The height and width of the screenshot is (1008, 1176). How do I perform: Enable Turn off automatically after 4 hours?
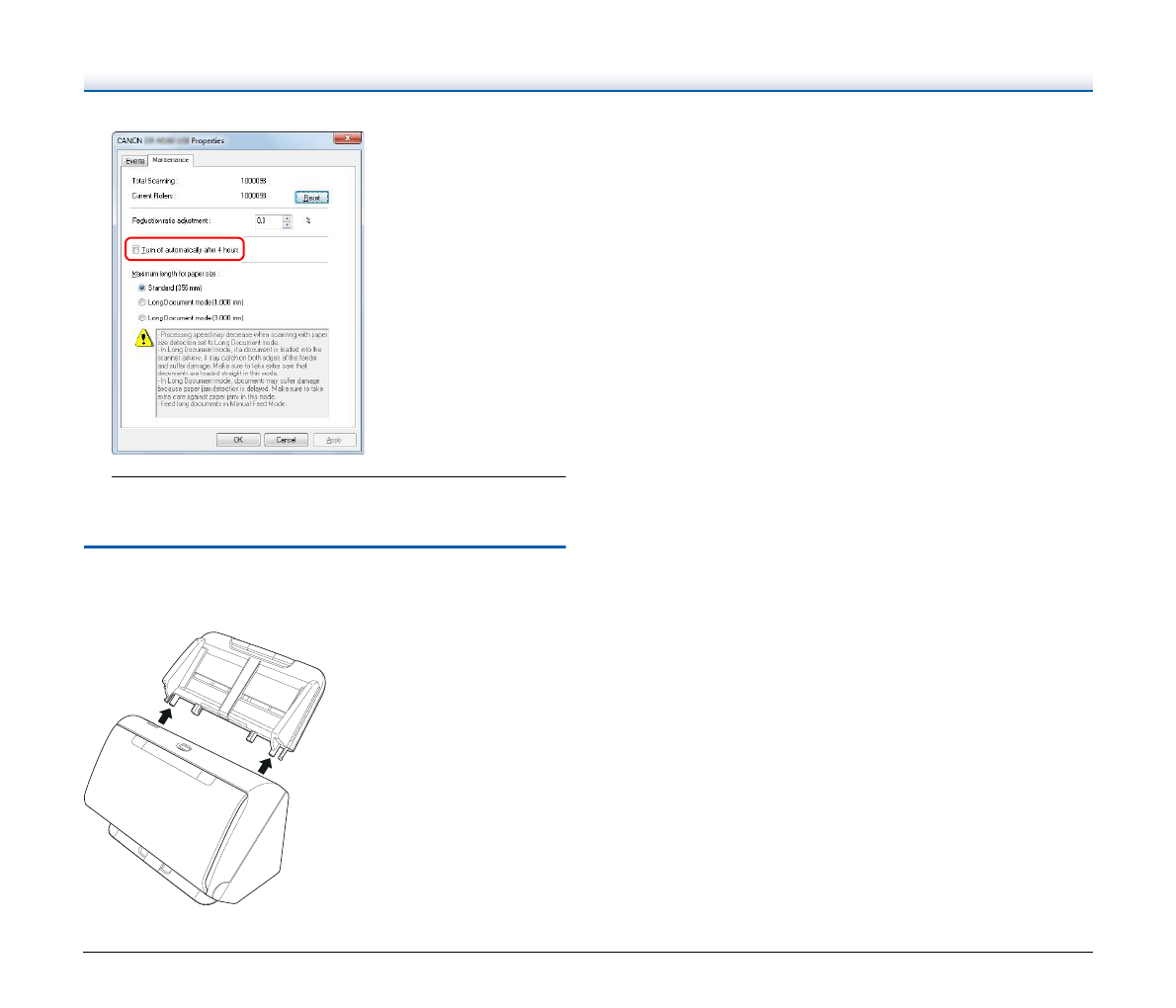coord(136,251)
